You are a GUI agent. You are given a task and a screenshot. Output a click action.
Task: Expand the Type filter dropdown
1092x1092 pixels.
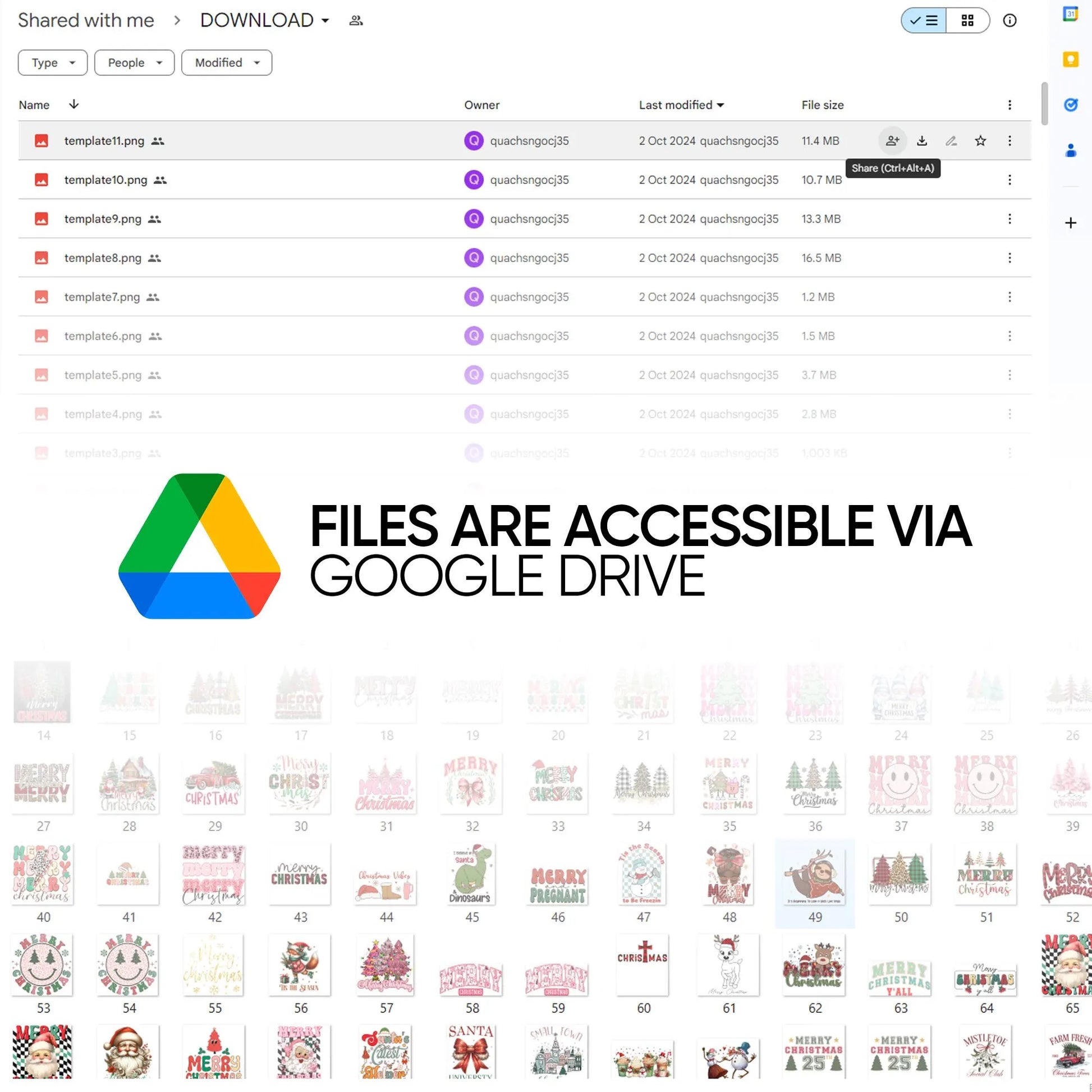(x=53, y=63)
